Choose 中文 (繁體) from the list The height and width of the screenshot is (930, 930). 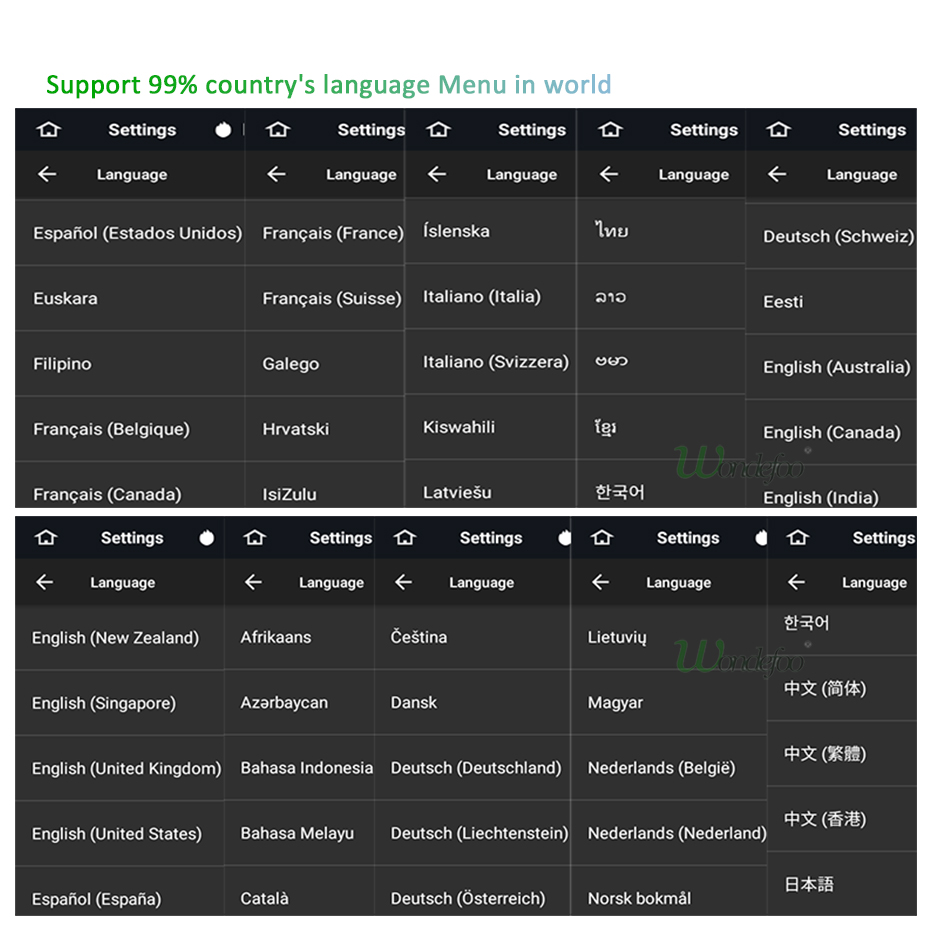tap(824, 754)
